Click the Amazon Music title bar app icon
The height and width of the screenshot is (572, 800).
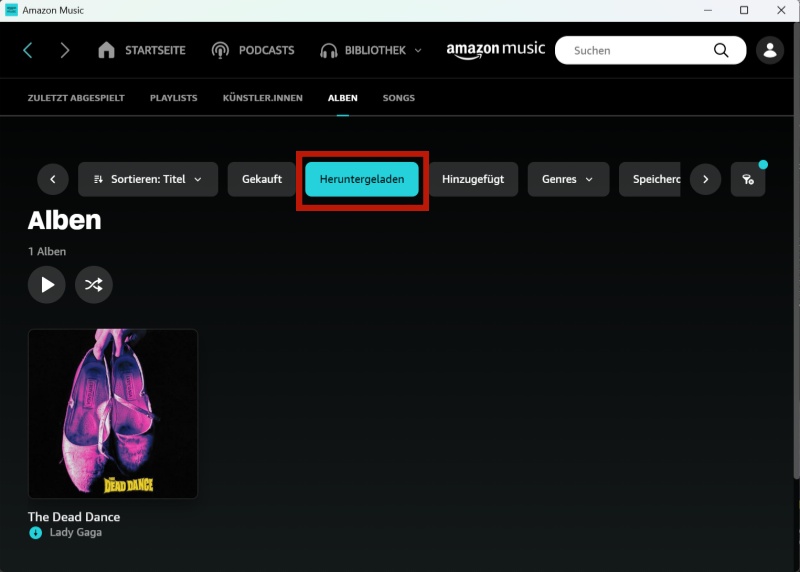(11, 10)
